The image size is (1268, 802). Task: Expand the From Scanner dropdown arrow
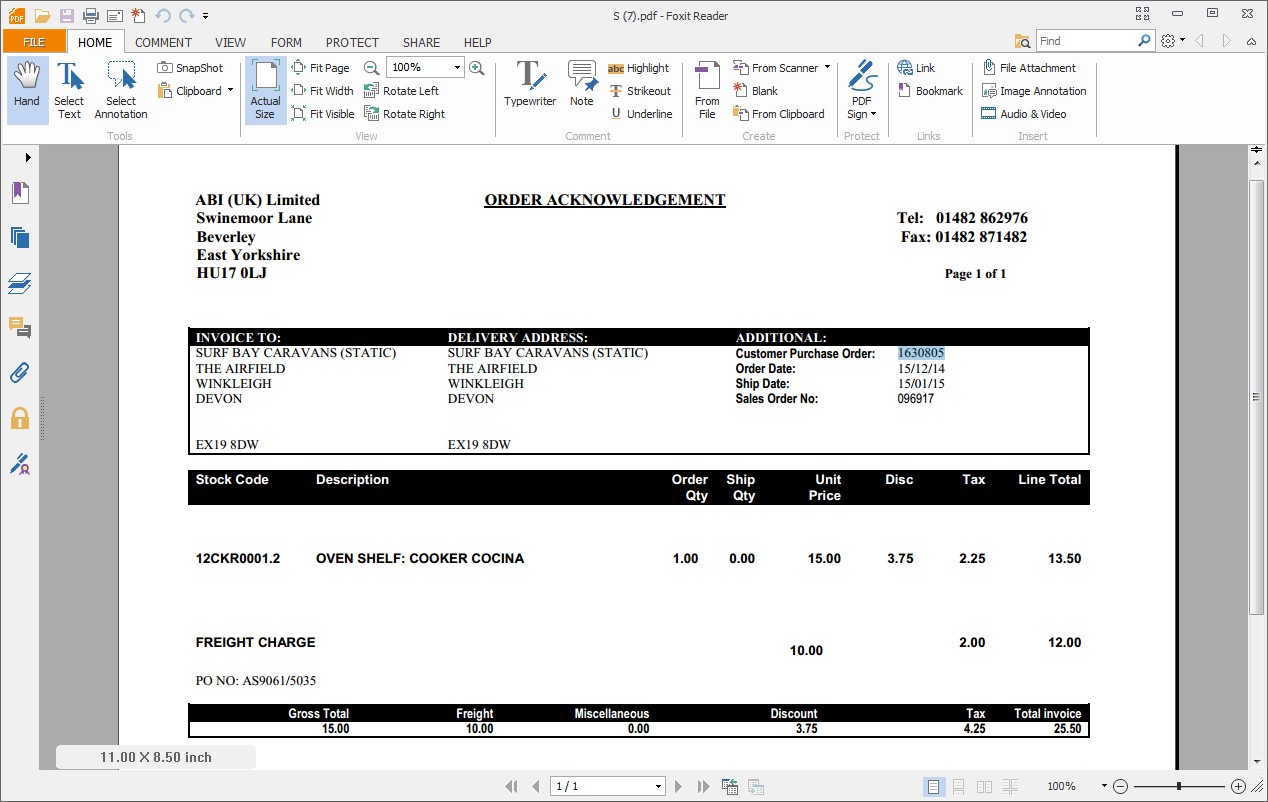827,68
